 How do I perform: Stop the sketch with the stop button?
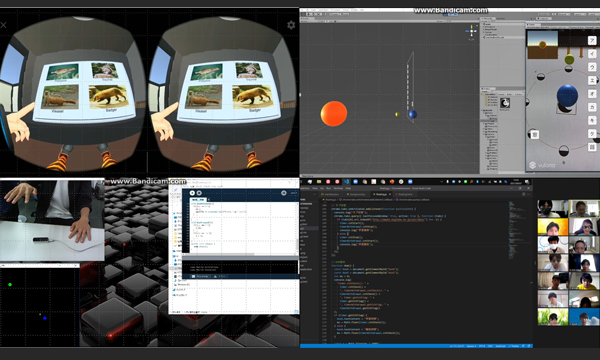pos(199,193)
